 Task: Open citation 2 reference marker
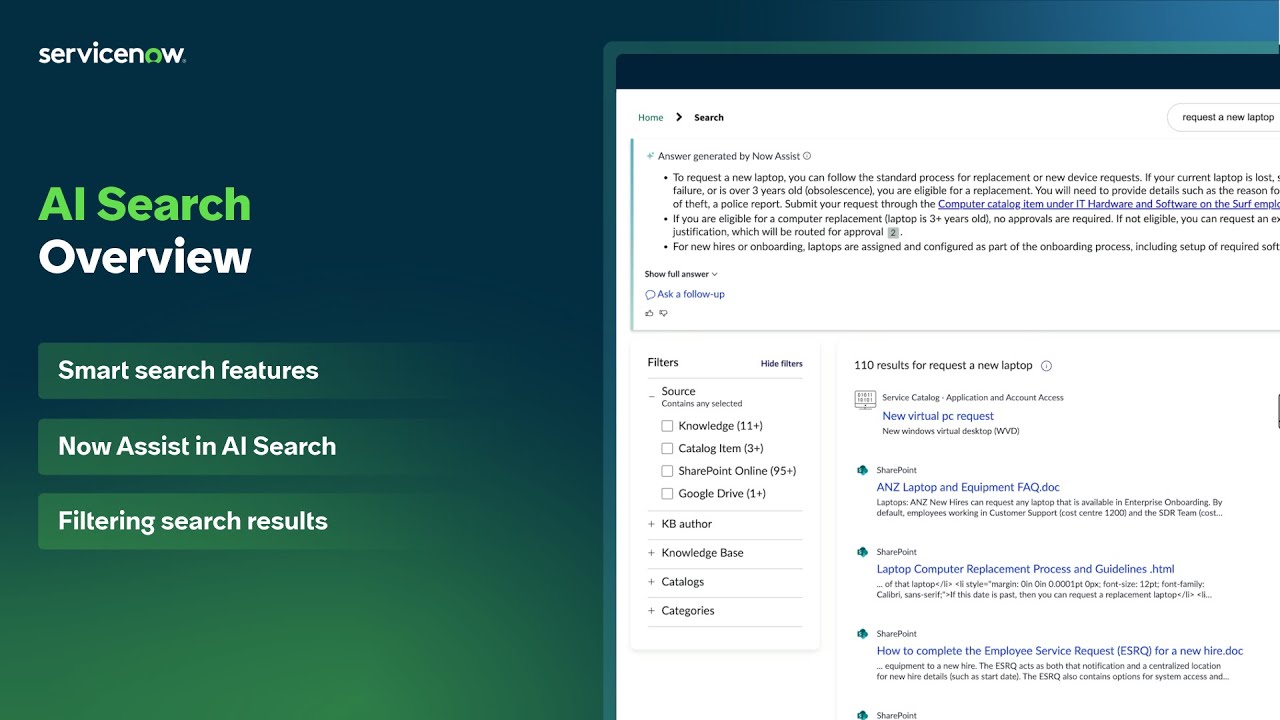click(x=893, y=231)
